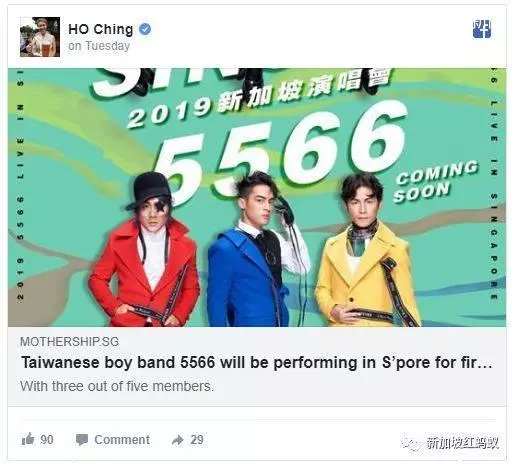515x466 pixels.
Task: Click the blue verified badge
Action: 145,29
